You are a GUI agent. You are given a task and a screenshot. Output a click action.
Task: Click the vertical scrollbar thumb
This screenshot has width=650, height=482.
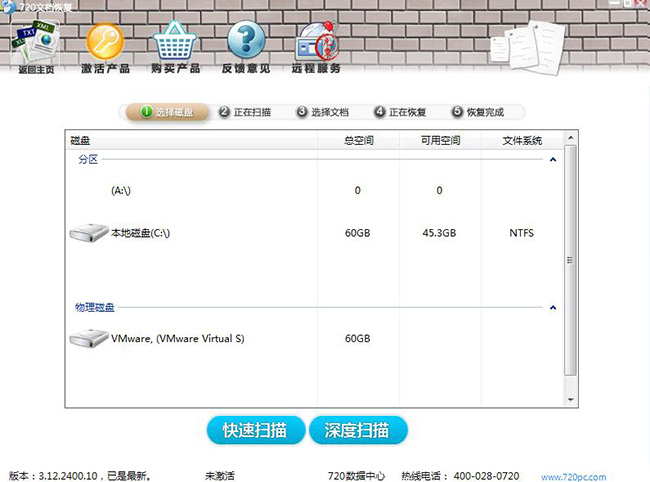570,260
